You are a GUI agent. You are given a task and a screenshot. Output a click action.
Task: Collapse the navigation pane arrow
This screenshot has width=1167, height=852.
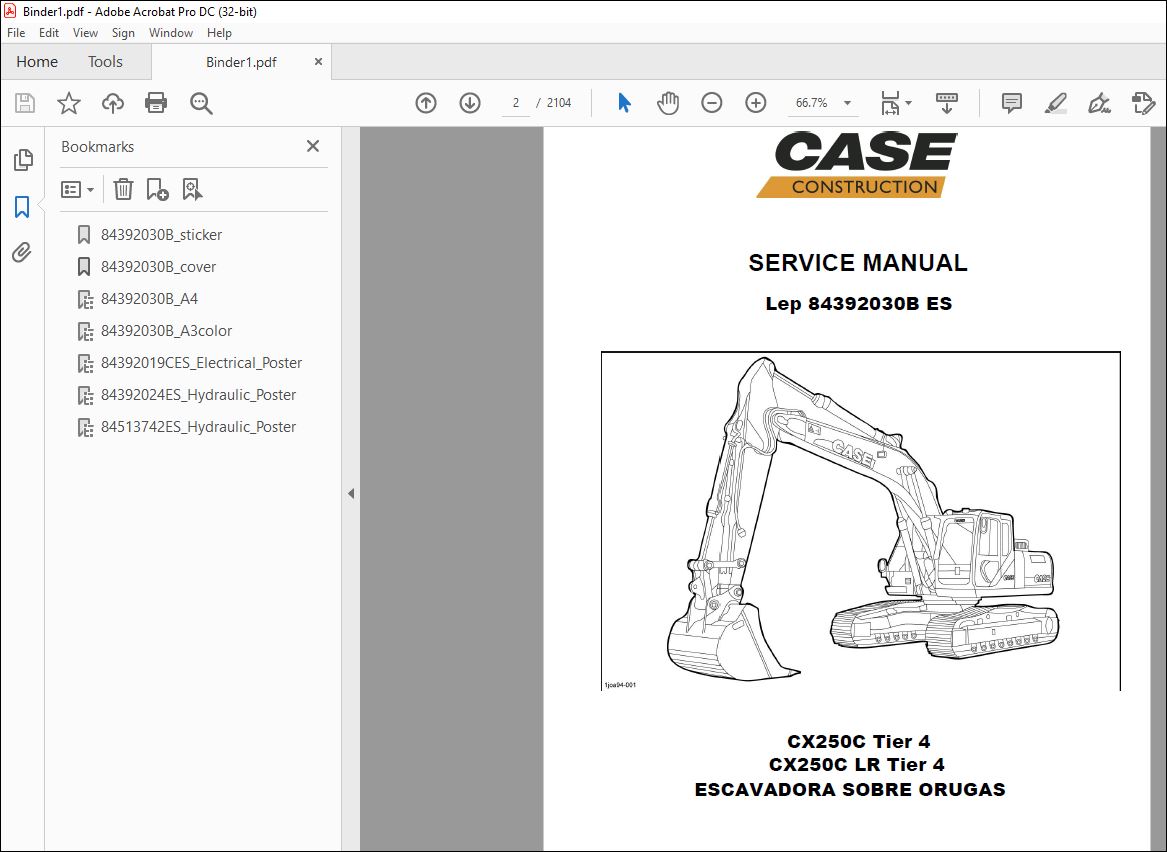[351, 493]
